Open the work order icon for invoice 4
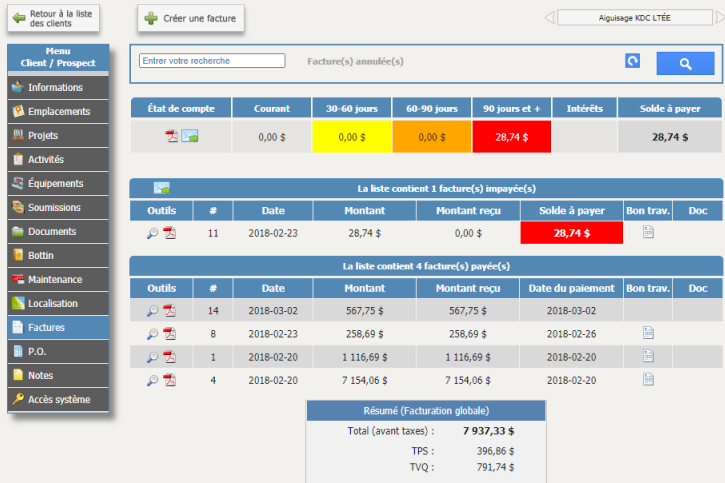The height and width of the screenshot is (483, 725). coord(648,379)
